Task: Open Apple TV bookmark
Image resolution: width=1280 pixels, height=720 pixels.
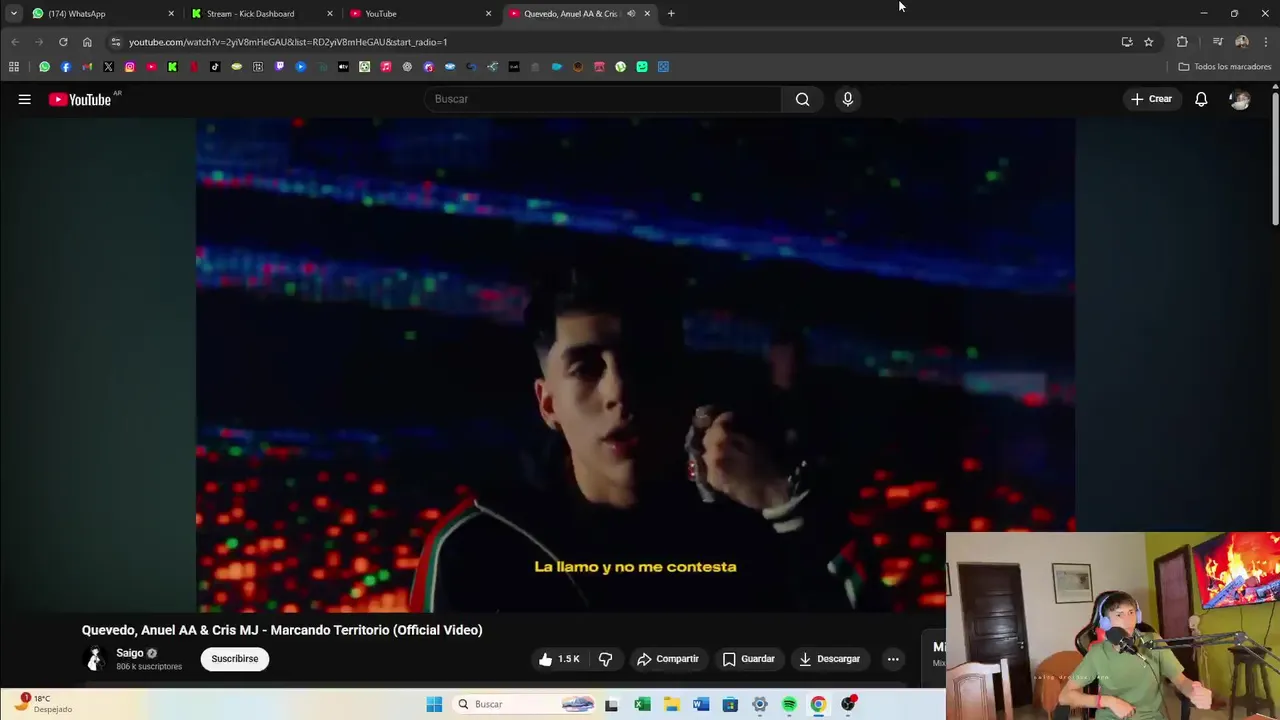Action: tap(343, 67)
